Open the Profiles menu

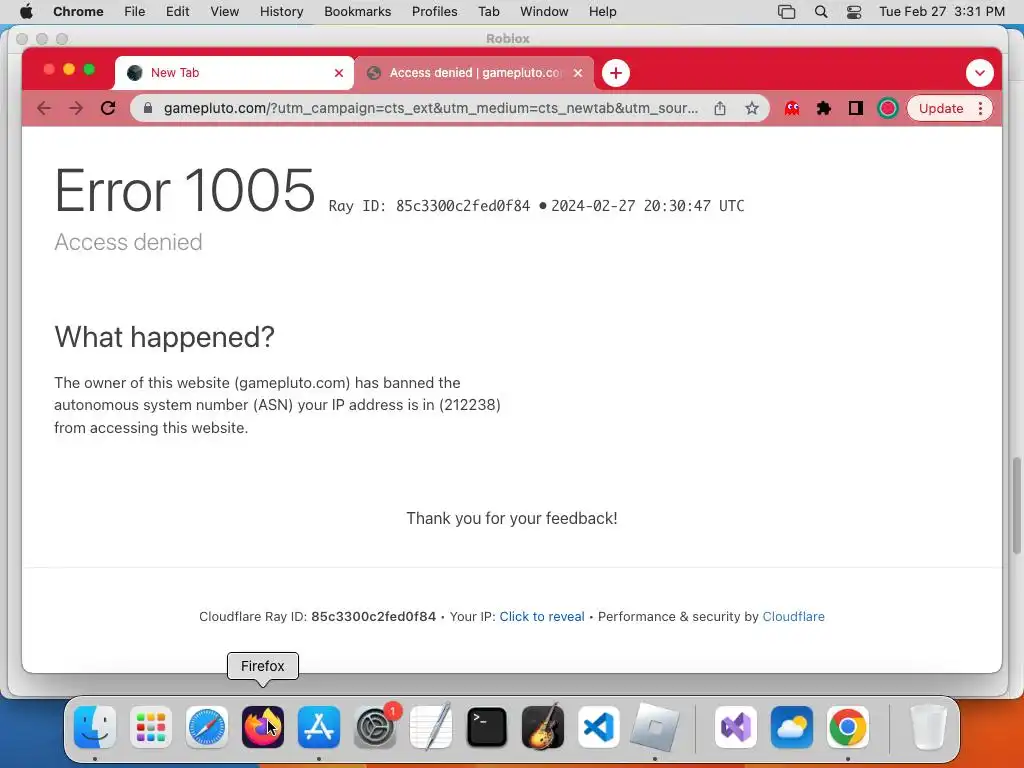pyautogui.click(x=434, y=12)
